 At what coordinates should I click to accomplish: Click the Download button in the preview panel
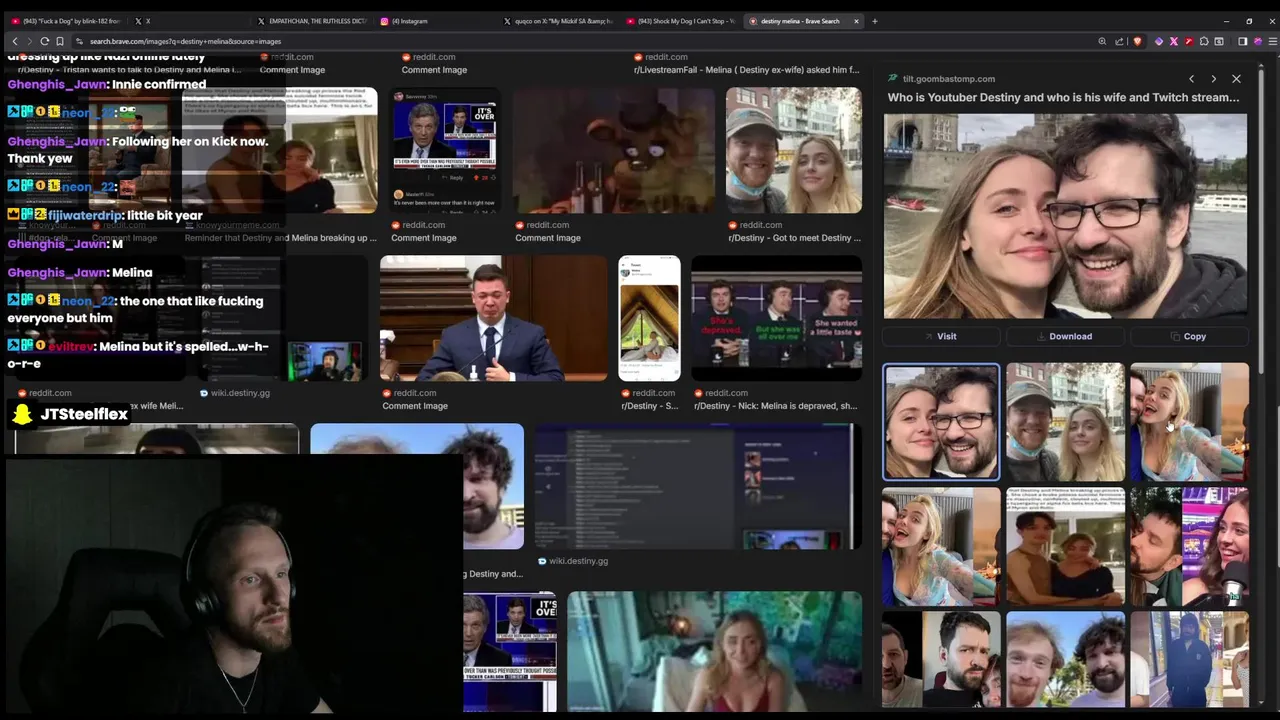1065,336
